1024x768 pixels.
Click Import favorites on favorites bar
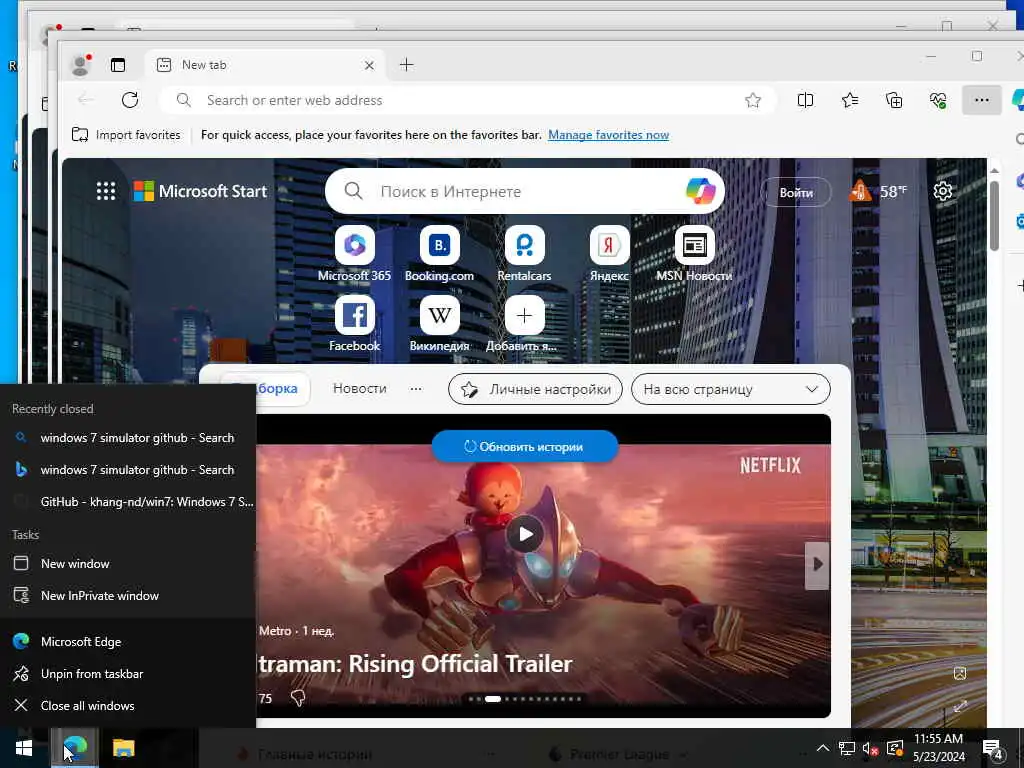coord(126,135)
